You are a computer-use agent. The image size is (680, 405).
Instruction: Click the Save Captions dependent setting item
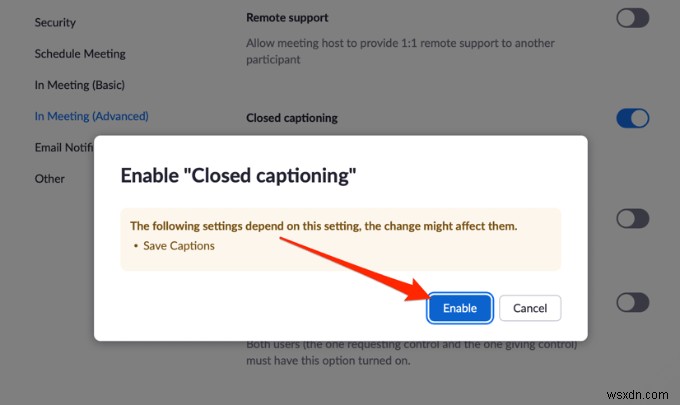pos(178,245)
